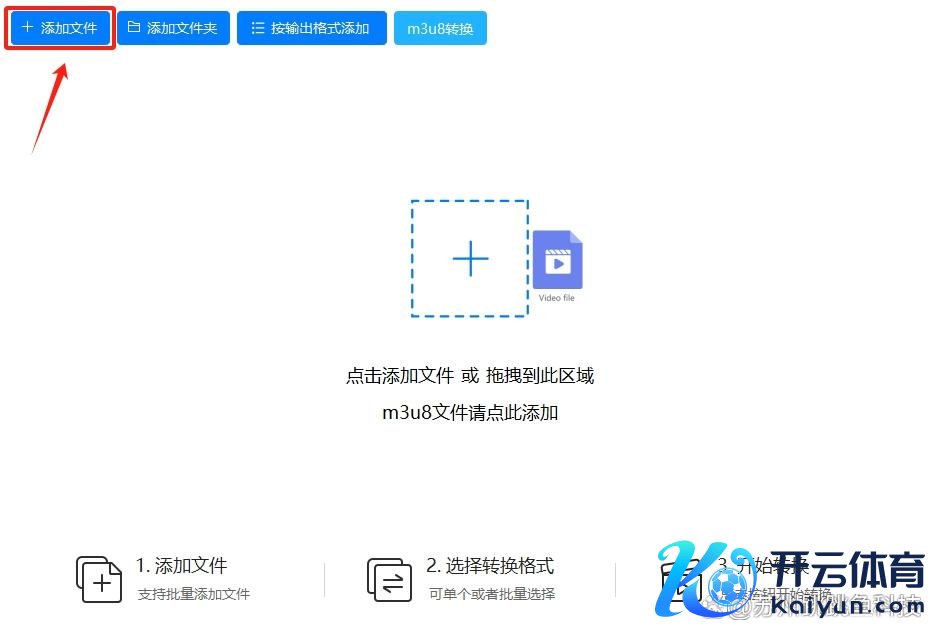This screenshot has width=940, height=639.
Task: Click the Video file caption label
Action: coord(557,298)
